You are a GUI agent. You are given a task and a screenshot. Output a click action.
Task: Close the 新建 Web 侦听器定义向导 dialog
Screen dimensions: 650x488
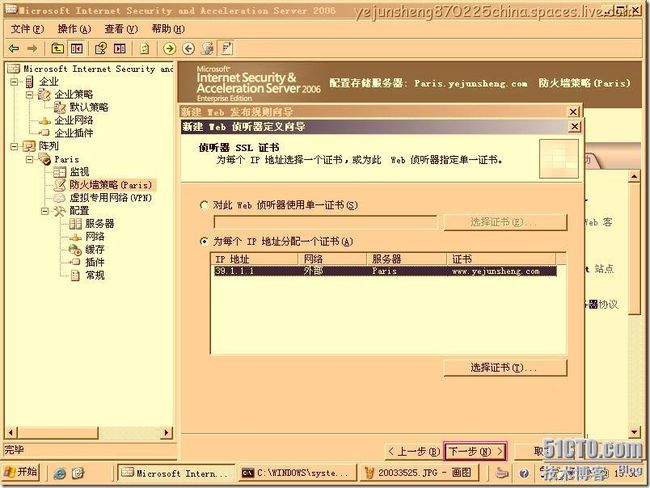tap(574, 126)
